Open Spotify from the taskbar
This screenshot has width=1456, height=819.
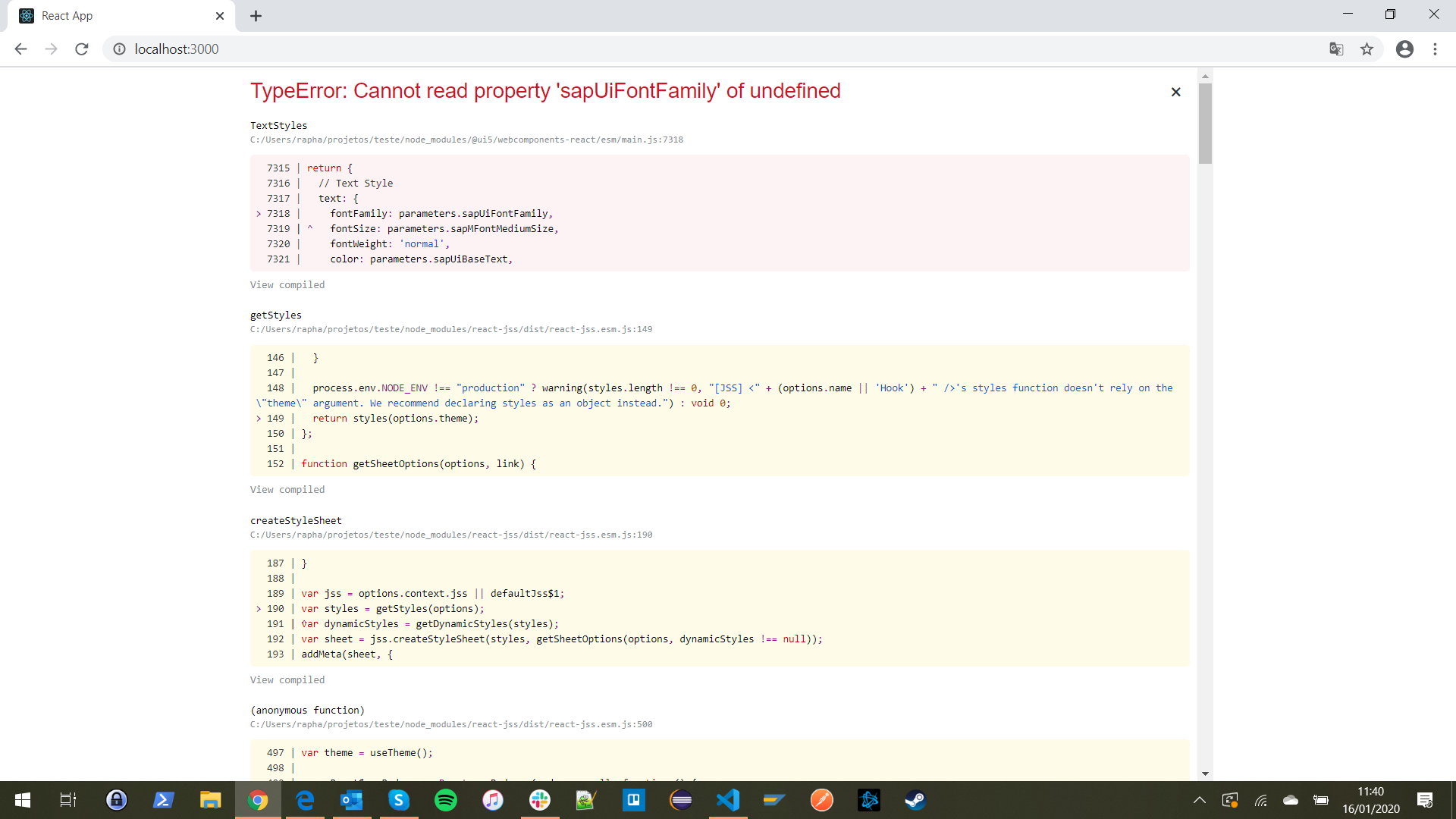click(x=447, y=800)
